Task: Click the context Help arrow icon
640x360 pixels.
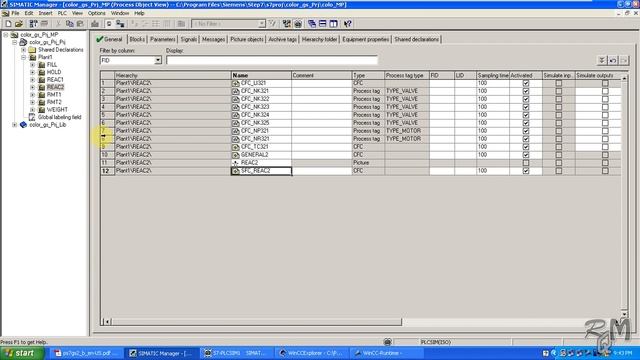Action: [x=347, y=24]
